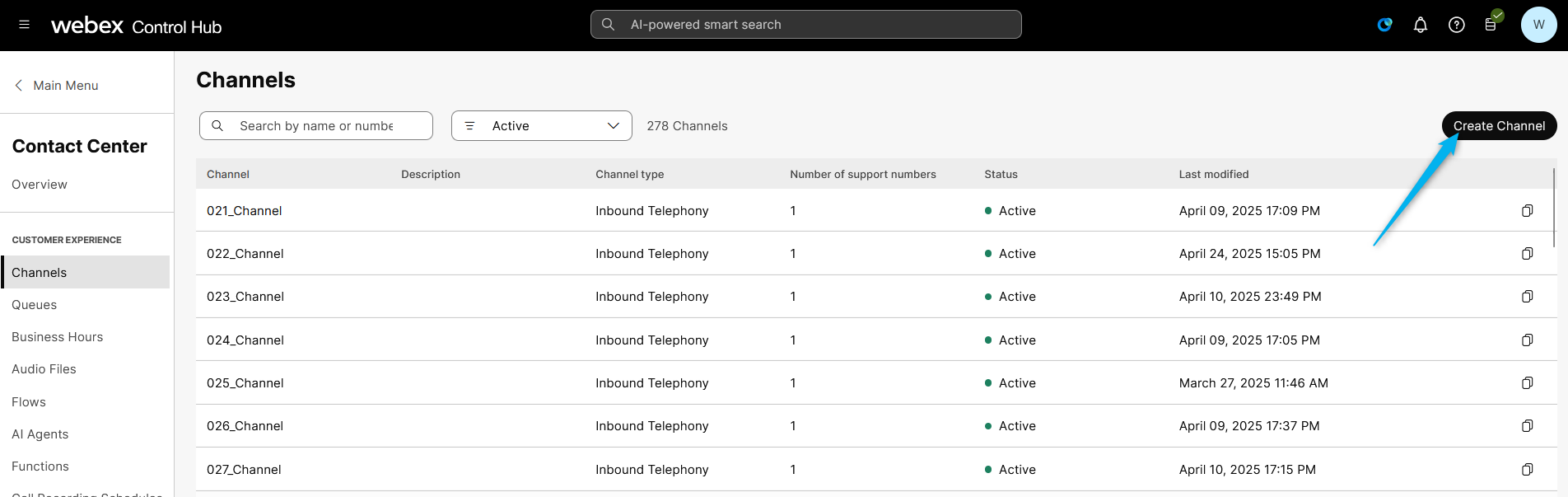This screenshot has width=1568, height=497.
Task: Open the hamburger navigation menu
Action: click(x=24, y=25)
